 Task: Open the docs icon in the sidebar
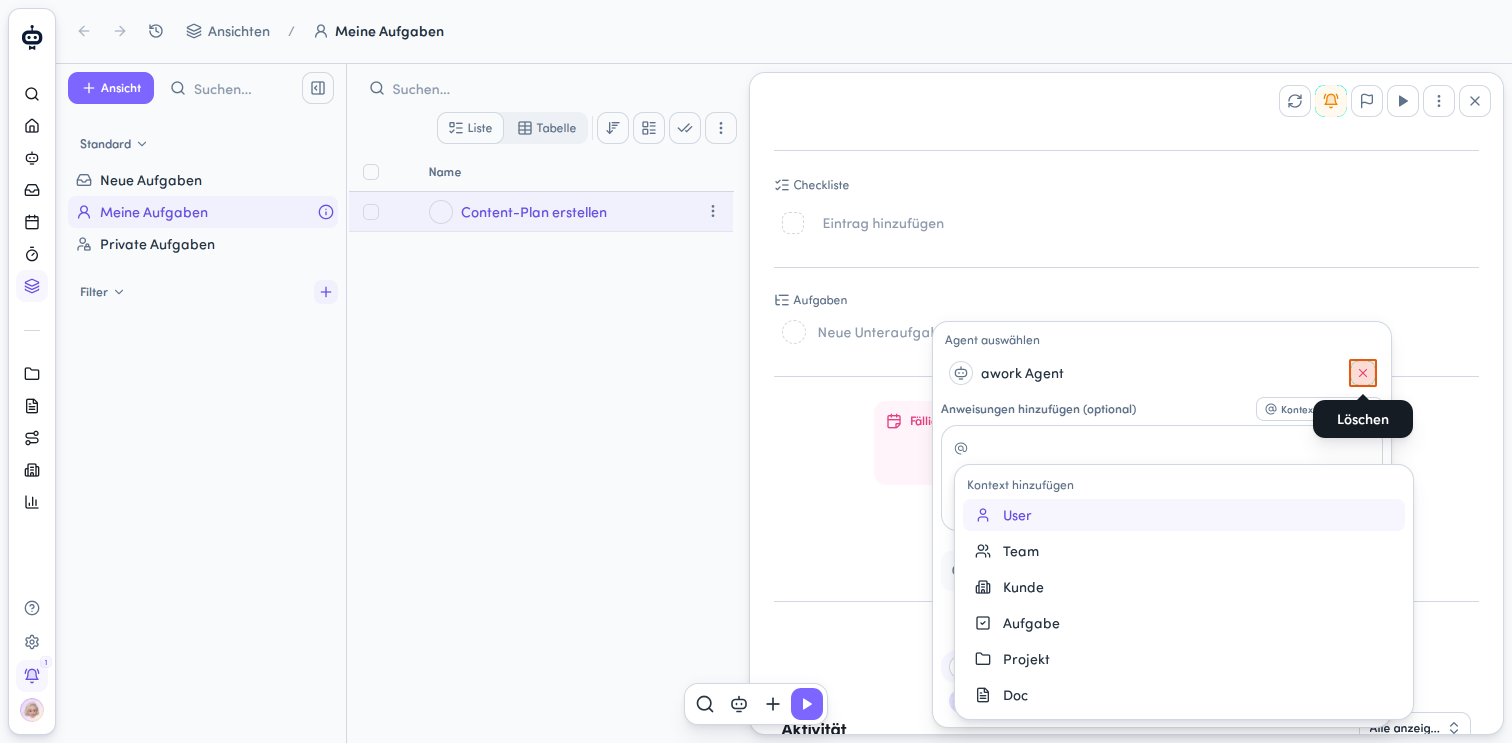tap(32, 406)
